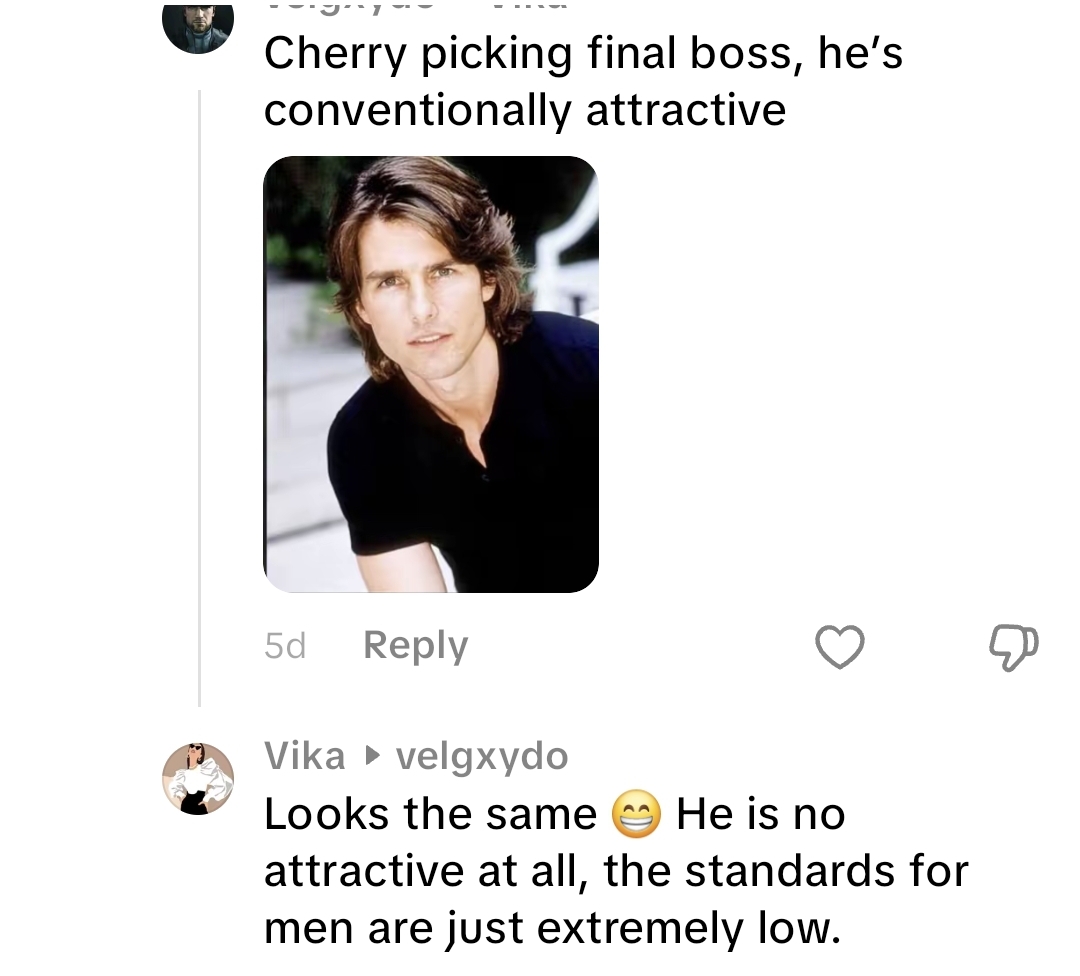
Task: Click the 5d timestamp
Action: tap(285, 647)
